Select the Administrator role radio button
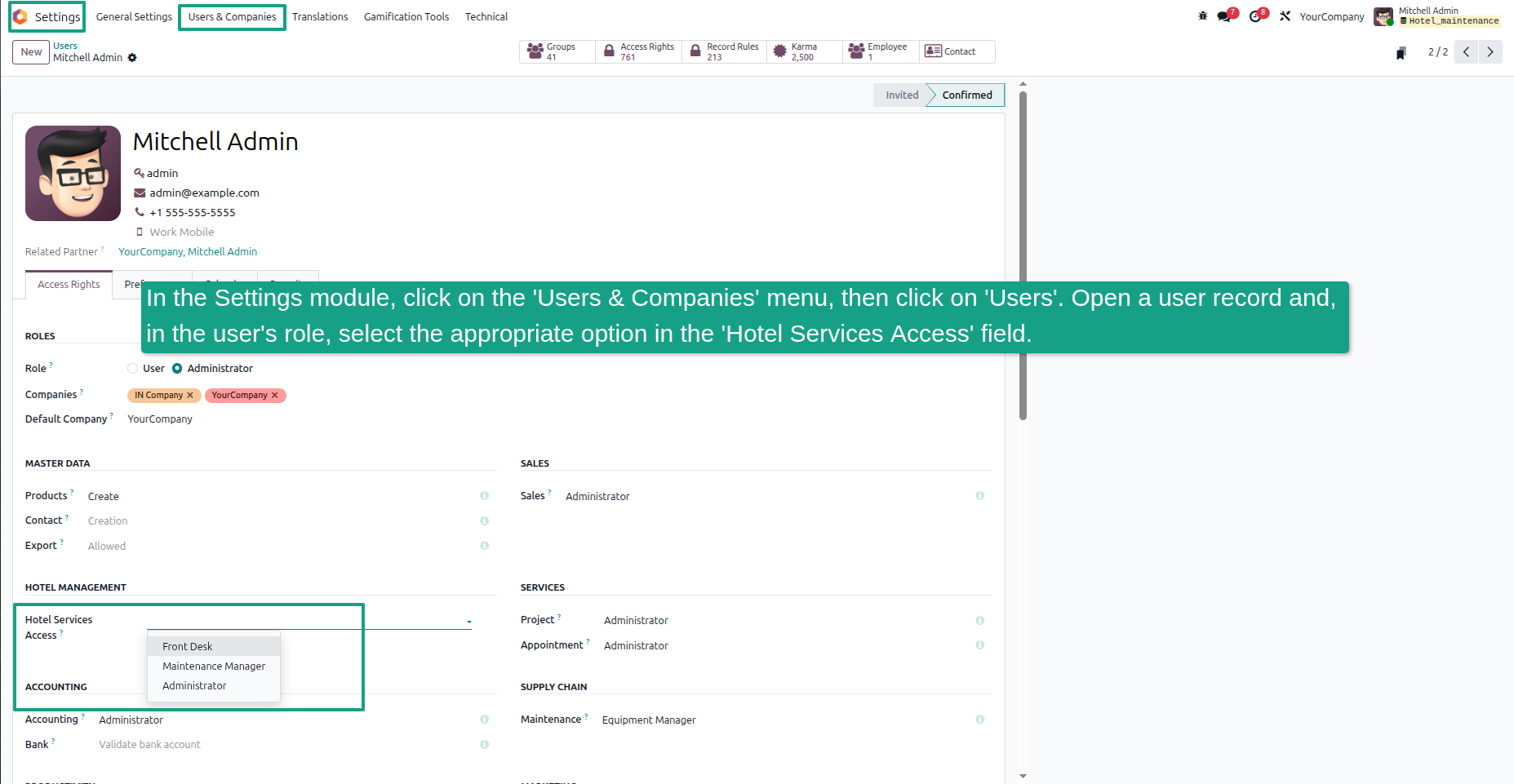1514x784 pixels. (177, 369)
